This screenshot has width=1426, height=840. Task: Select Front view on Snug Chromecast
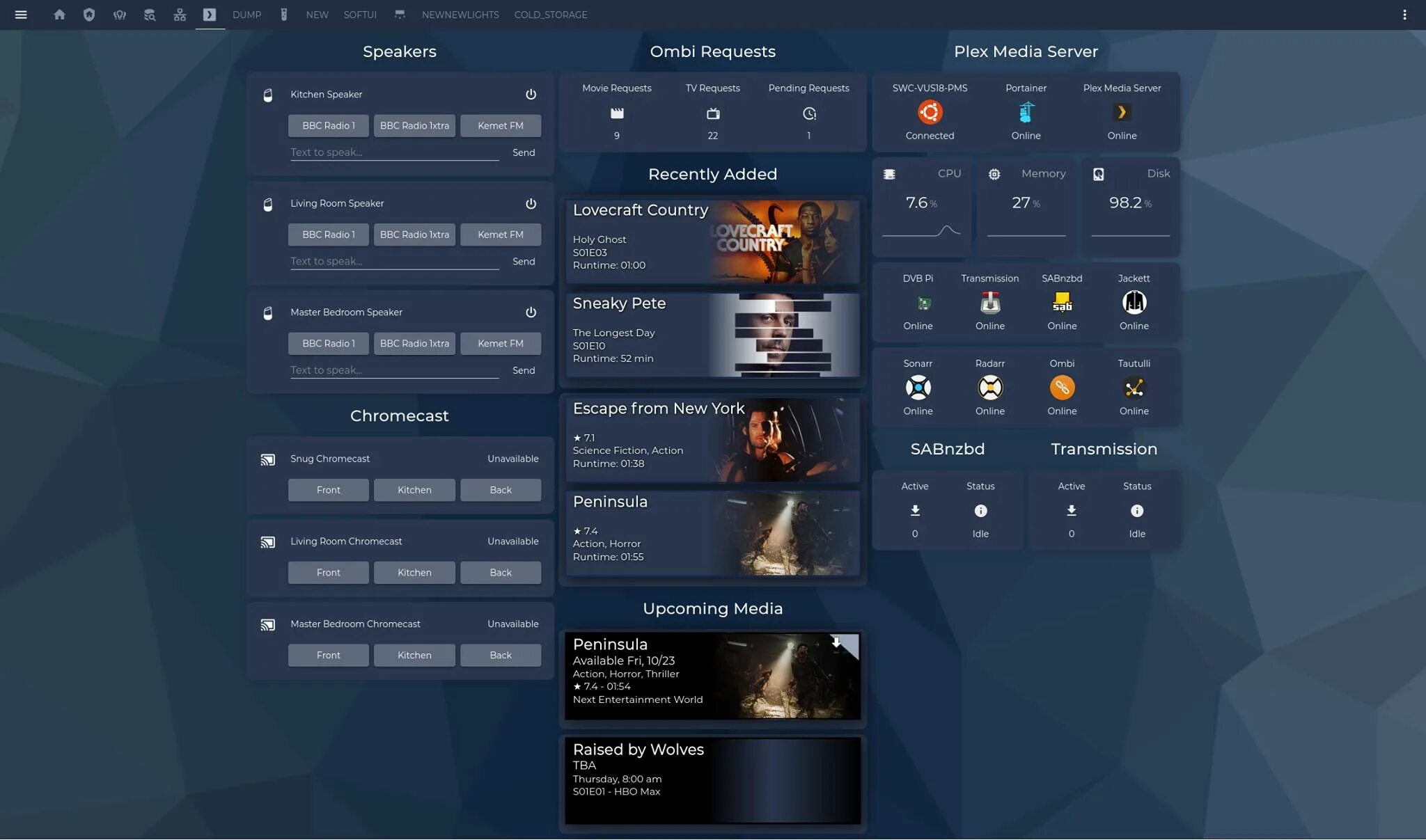click(x=328, y=490)
